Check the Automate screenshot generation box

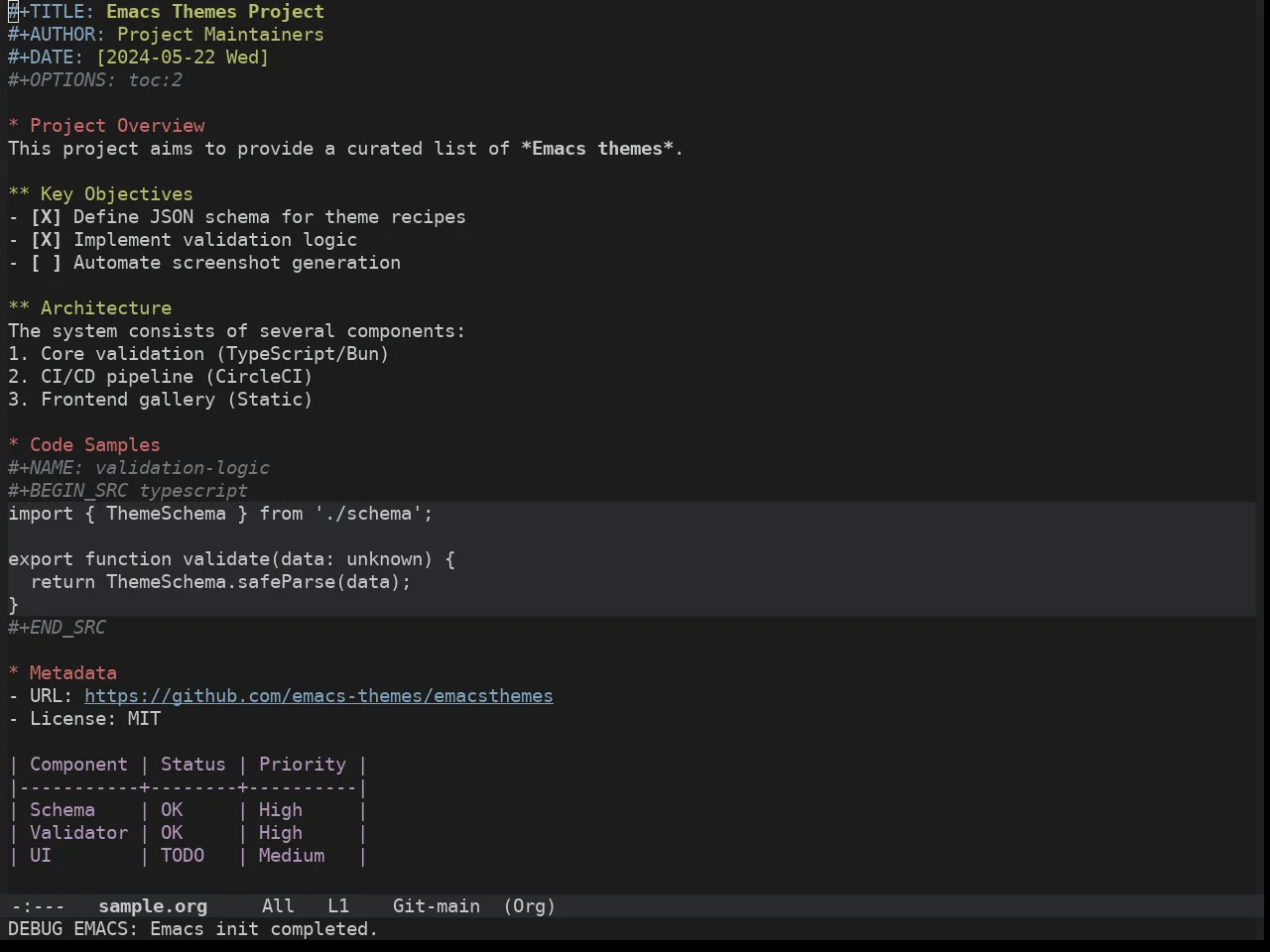(46, 263)
